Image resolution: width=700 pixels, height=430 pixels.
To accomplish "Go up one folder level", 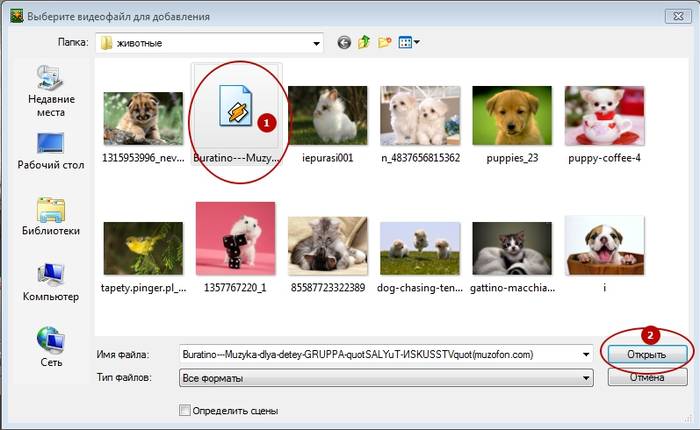I will coord(363,43).
